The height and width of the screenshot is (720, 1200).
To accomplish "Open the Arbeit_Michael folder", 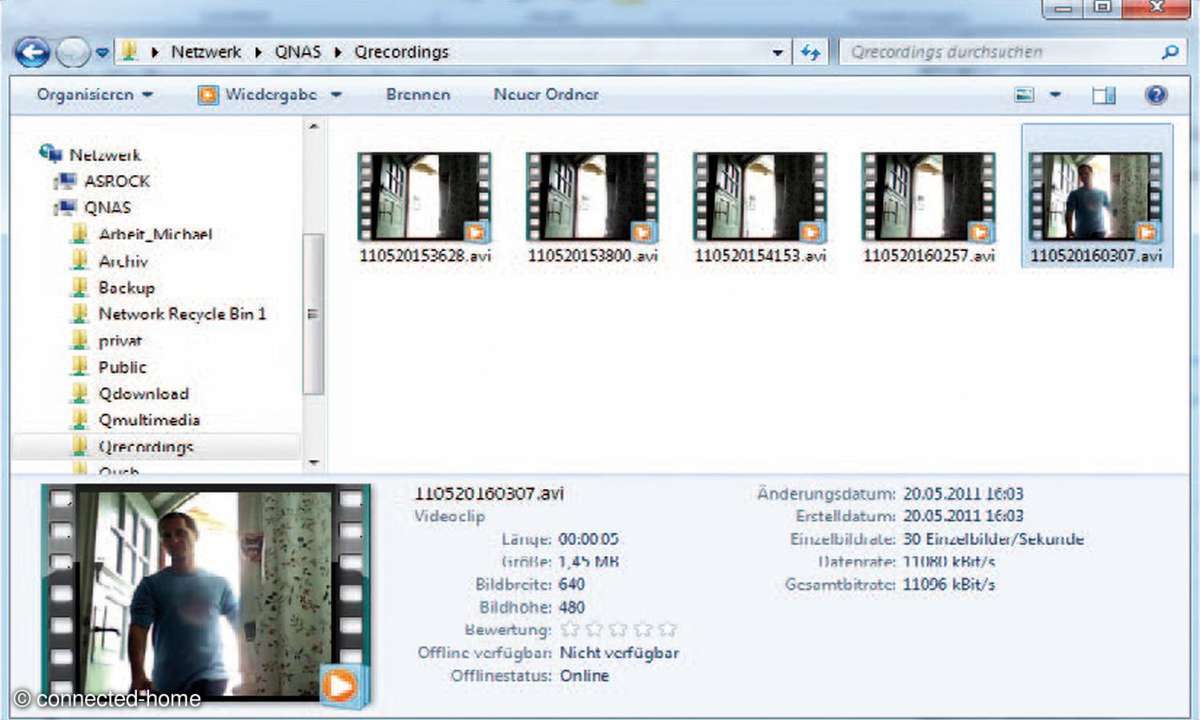I will click(155, 234).
